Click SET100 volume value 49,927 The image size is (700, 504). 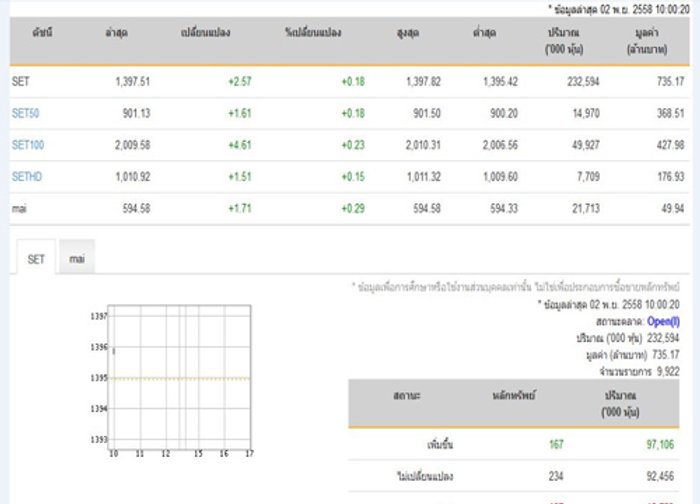pos(586,145)
